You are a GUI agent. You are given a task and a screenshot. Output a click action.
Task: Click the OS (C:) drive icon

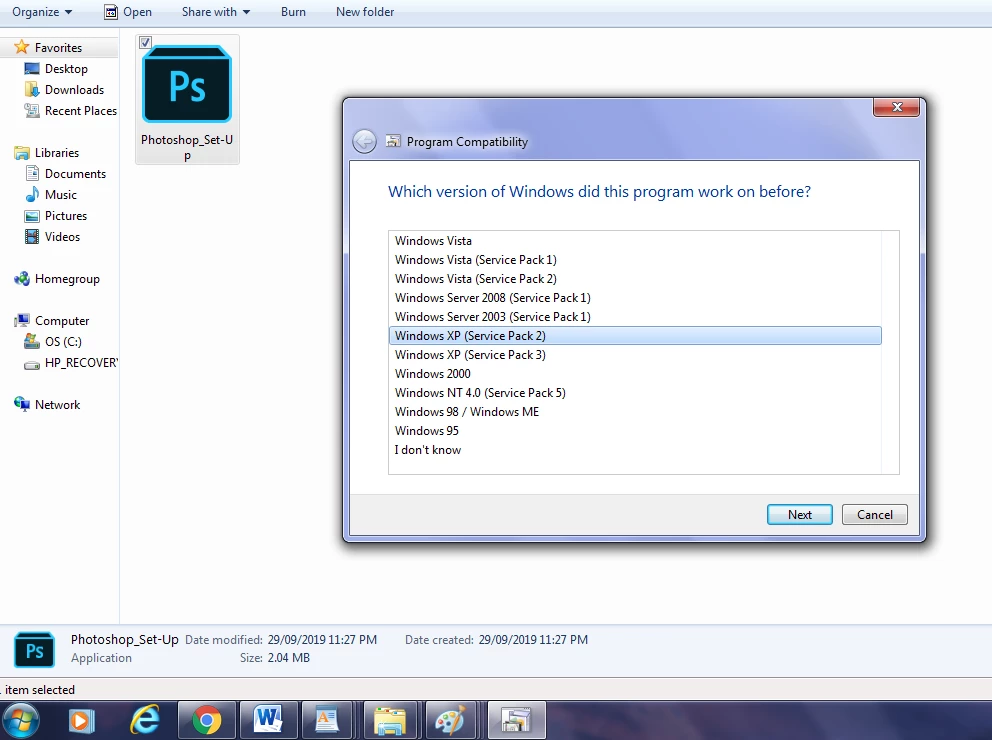[32, 342]
